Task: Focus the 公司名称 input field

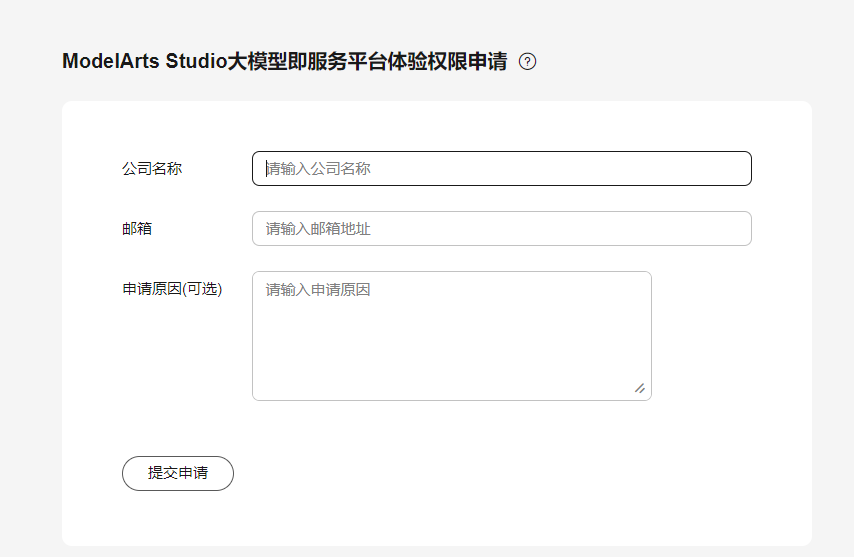Action: point(501,169)
